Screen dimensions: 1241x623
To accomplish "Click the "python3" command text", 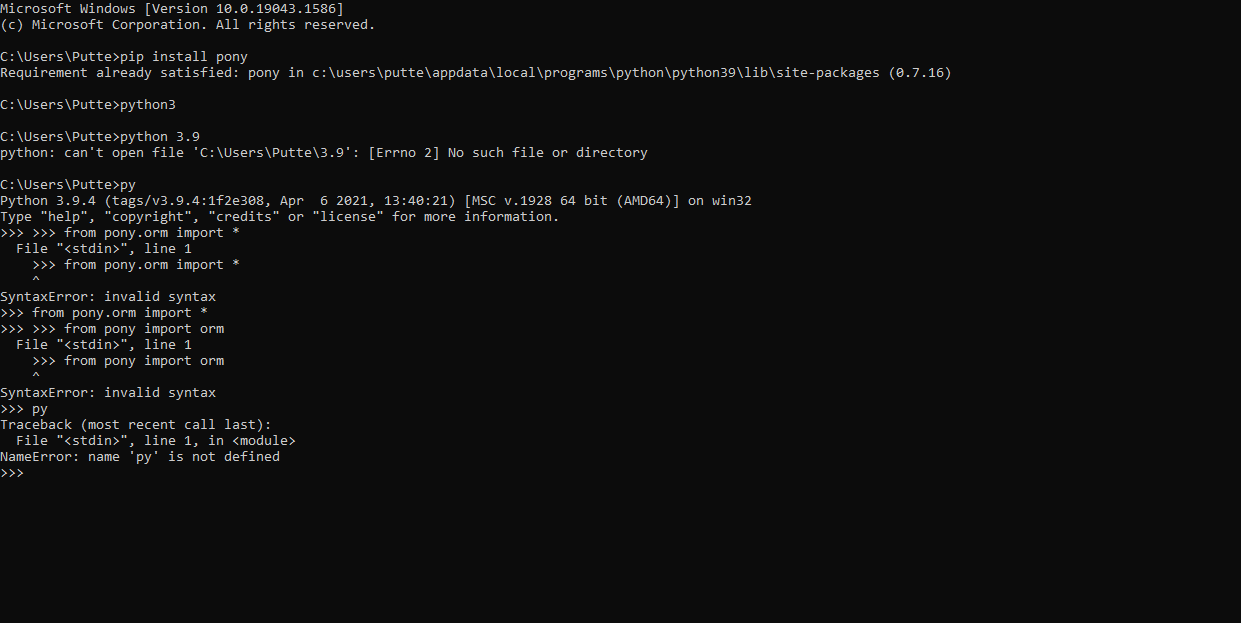I will [x=147, y=105].
